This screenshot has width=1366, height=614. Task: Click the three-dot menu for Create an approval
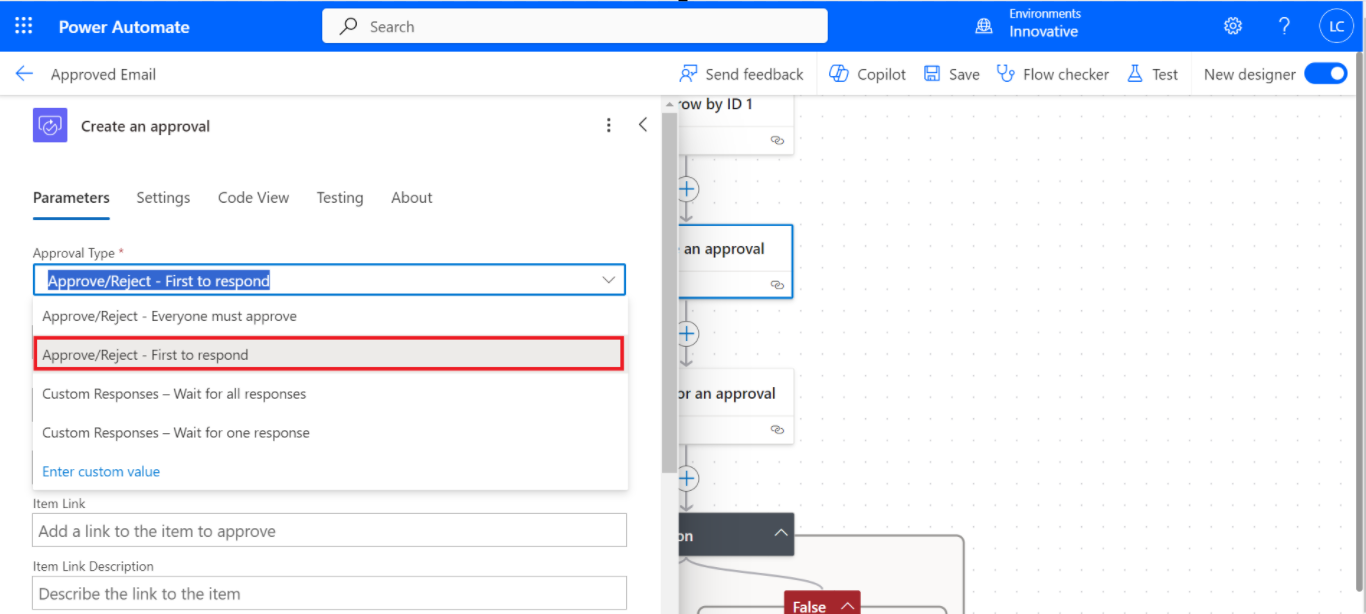pos(609,126)
